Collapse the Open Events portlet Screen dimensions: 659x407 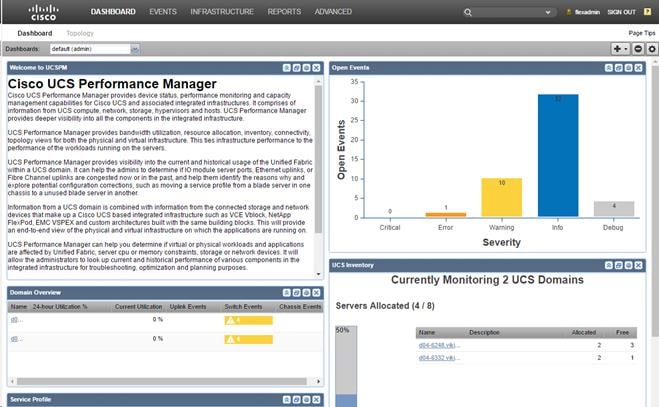tap(609, 68)
